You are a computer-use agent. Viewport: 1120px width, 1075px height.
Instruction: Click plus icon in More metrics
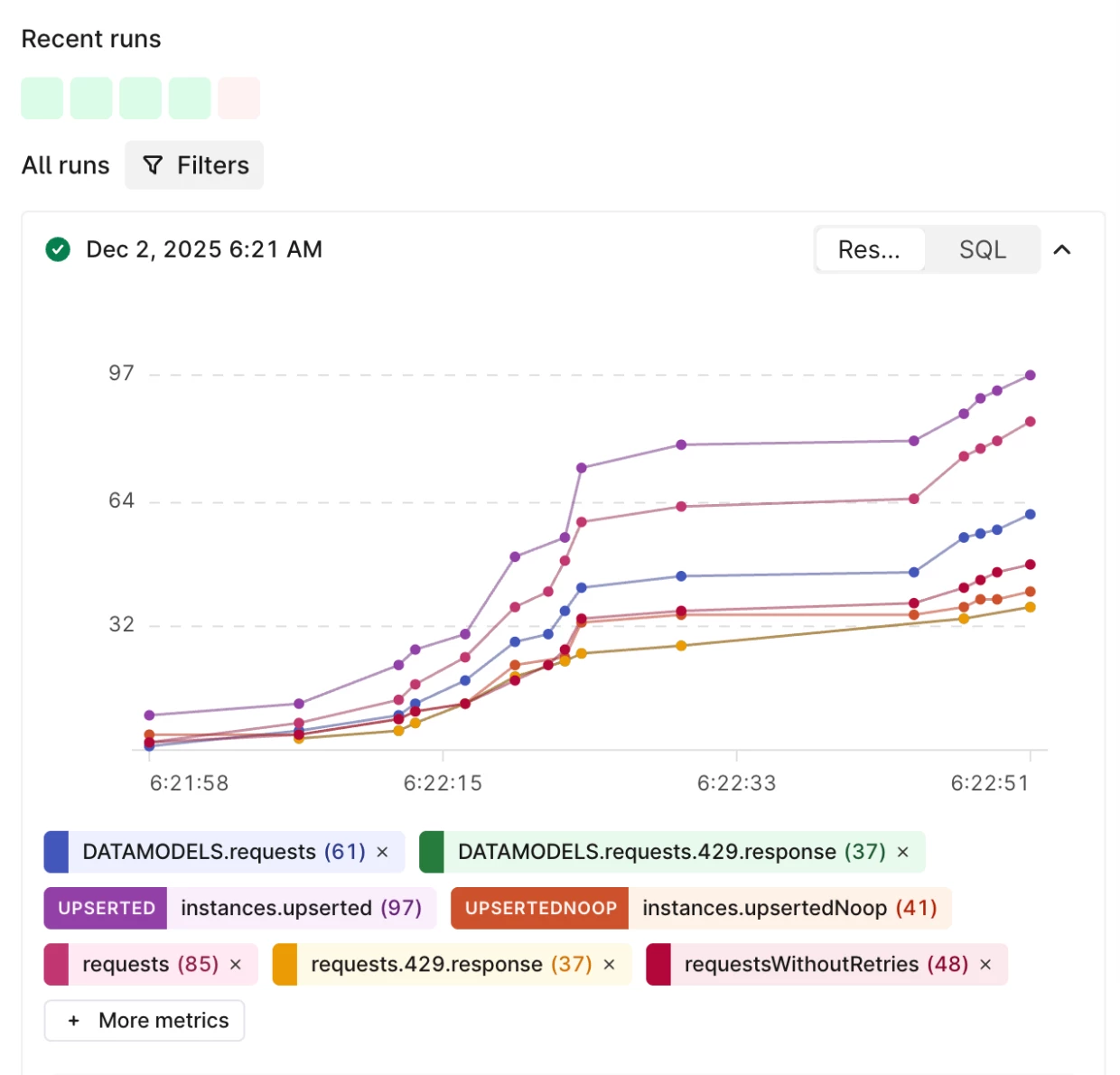[74, 1021]
